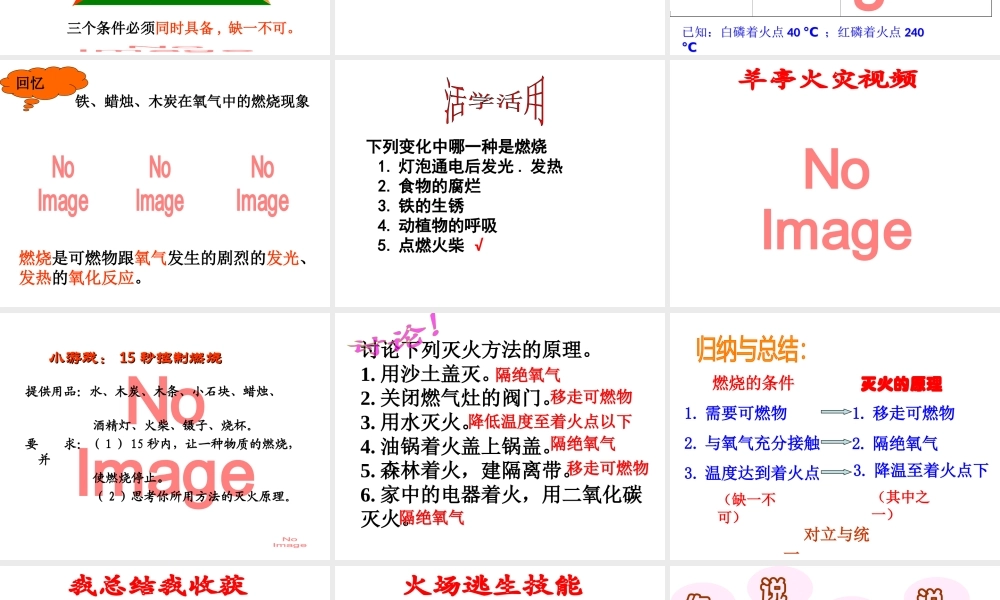The width and height of the screenshot is (1000, 600).
Task: Click the blue item 3. 温度达到着火点
Action: click(x=752, y=473)
